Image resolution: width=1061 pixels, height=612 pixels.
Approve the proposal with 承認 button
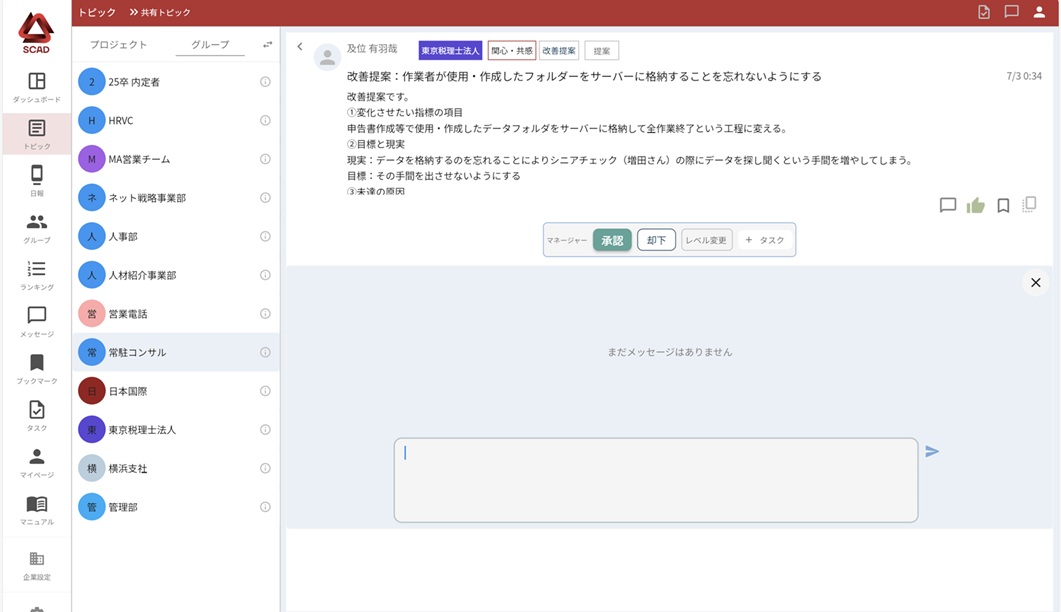coord(612,240)
